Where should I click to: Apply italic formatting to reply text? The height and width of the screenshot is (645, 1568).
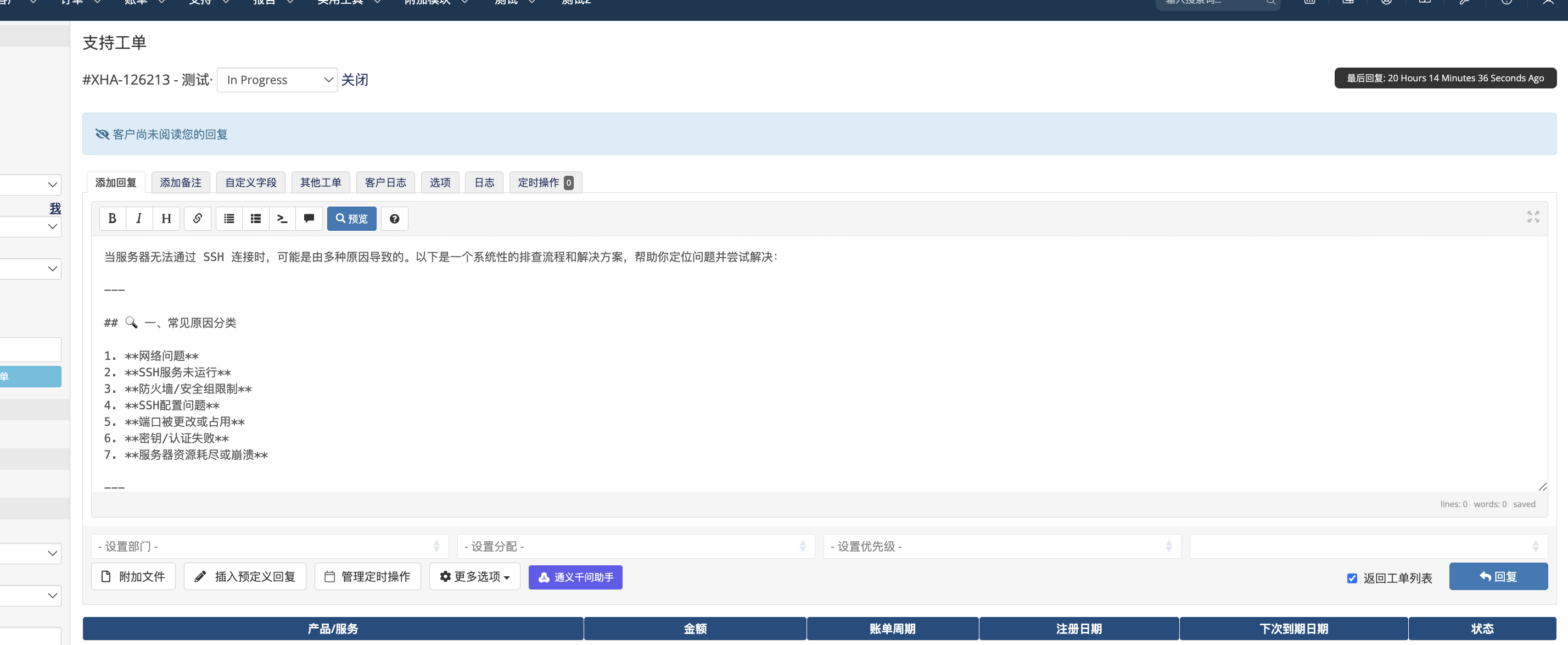point(139,218)
